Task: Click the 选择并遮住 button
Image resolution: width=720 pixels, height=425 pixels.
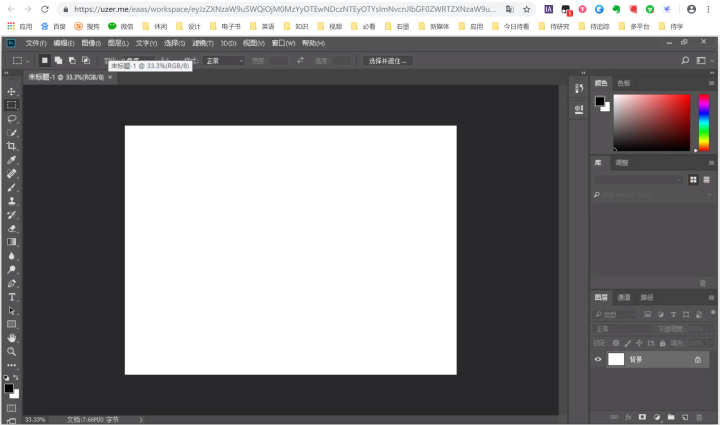Action: [387, 61]
